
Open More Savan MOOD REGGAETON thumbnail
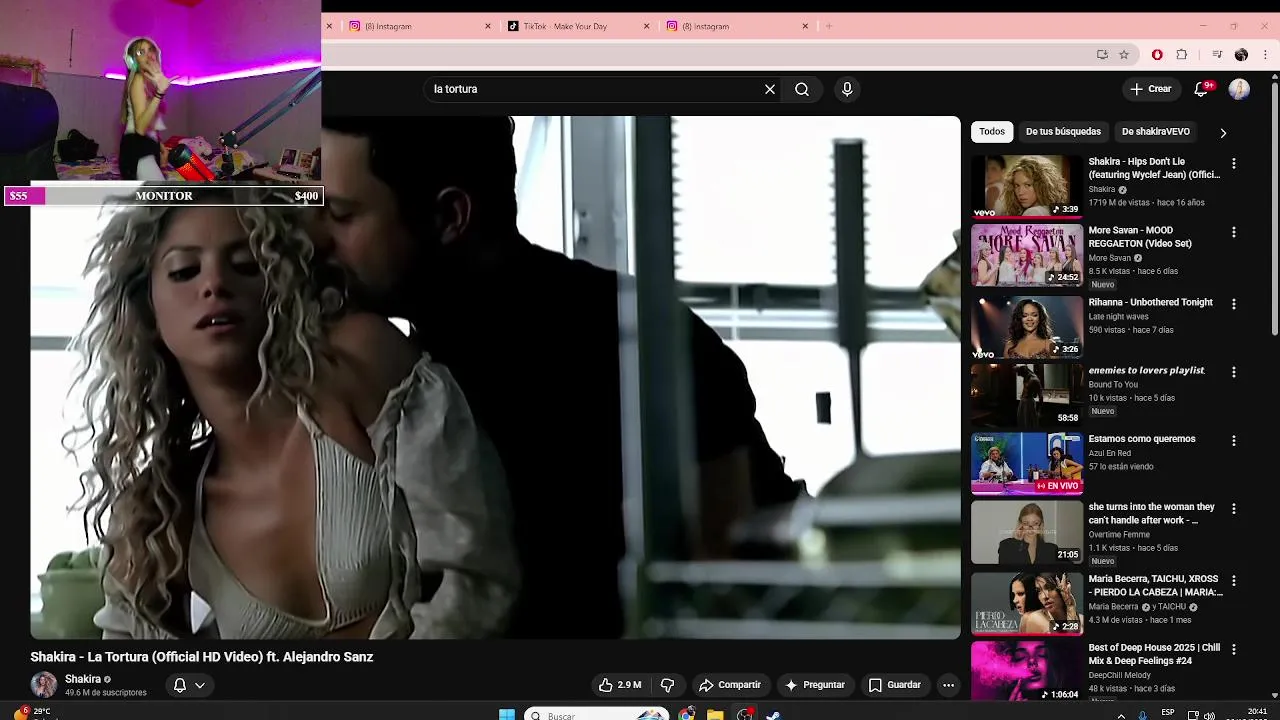coord(1027,255)
